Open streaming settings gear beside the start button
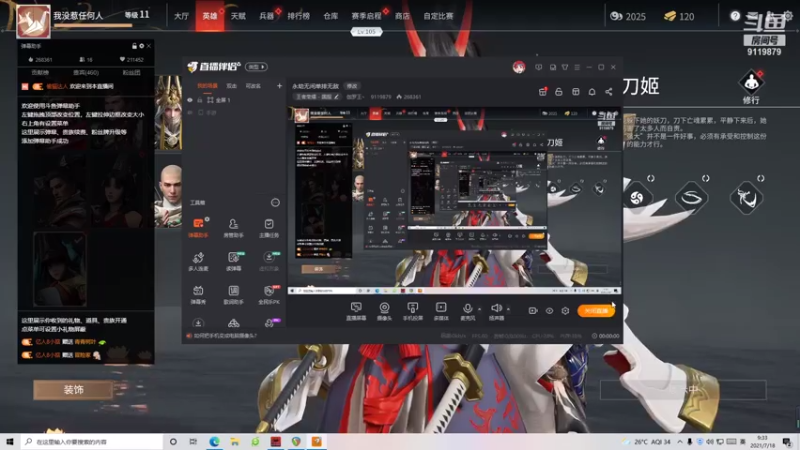The height and width of the screenshot is (450, 800). [x=565, y=310]
